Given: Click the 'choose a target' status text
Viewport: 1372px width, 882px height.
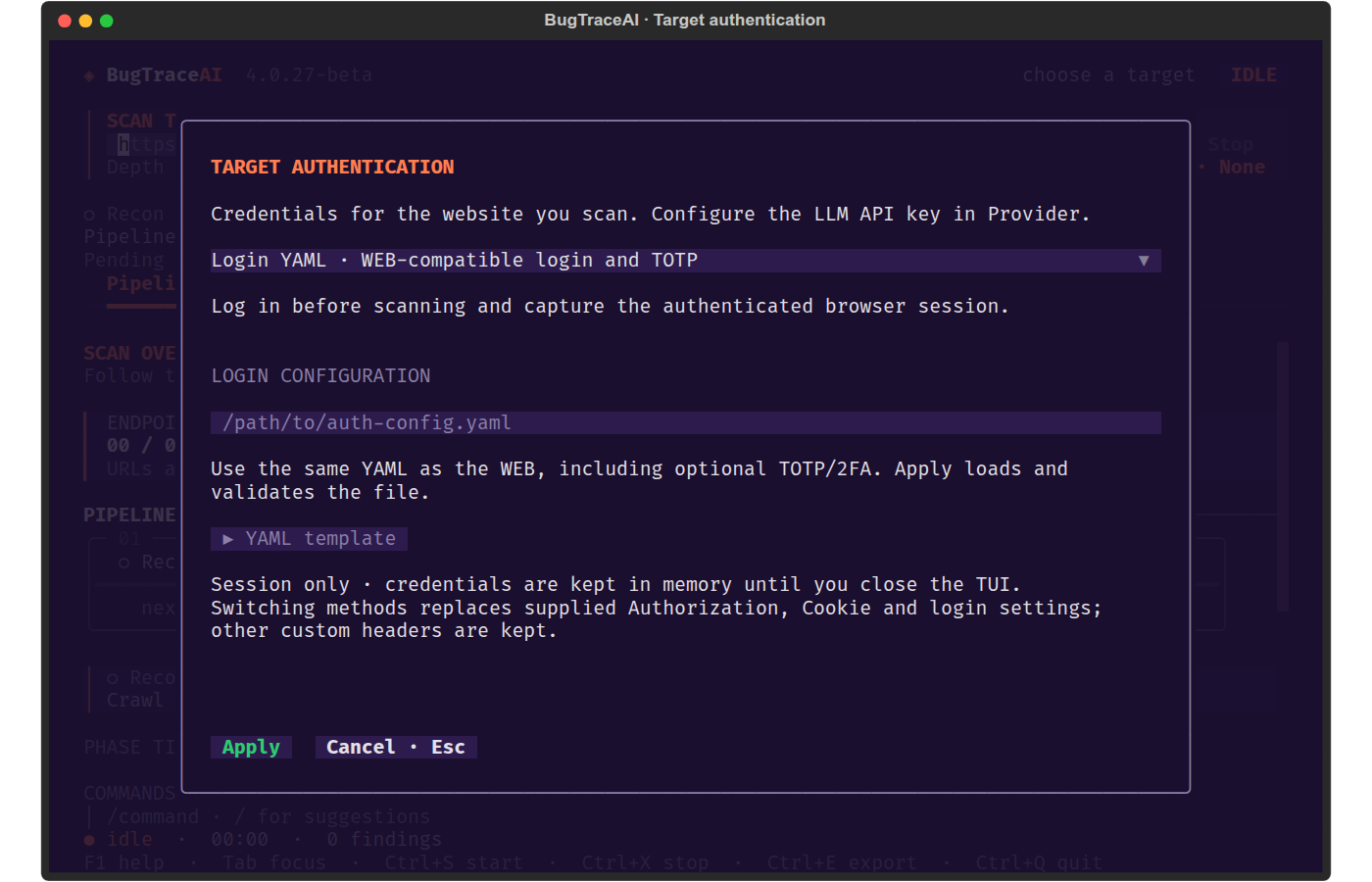Looking at the screenshot, I should coord(1108,74).
